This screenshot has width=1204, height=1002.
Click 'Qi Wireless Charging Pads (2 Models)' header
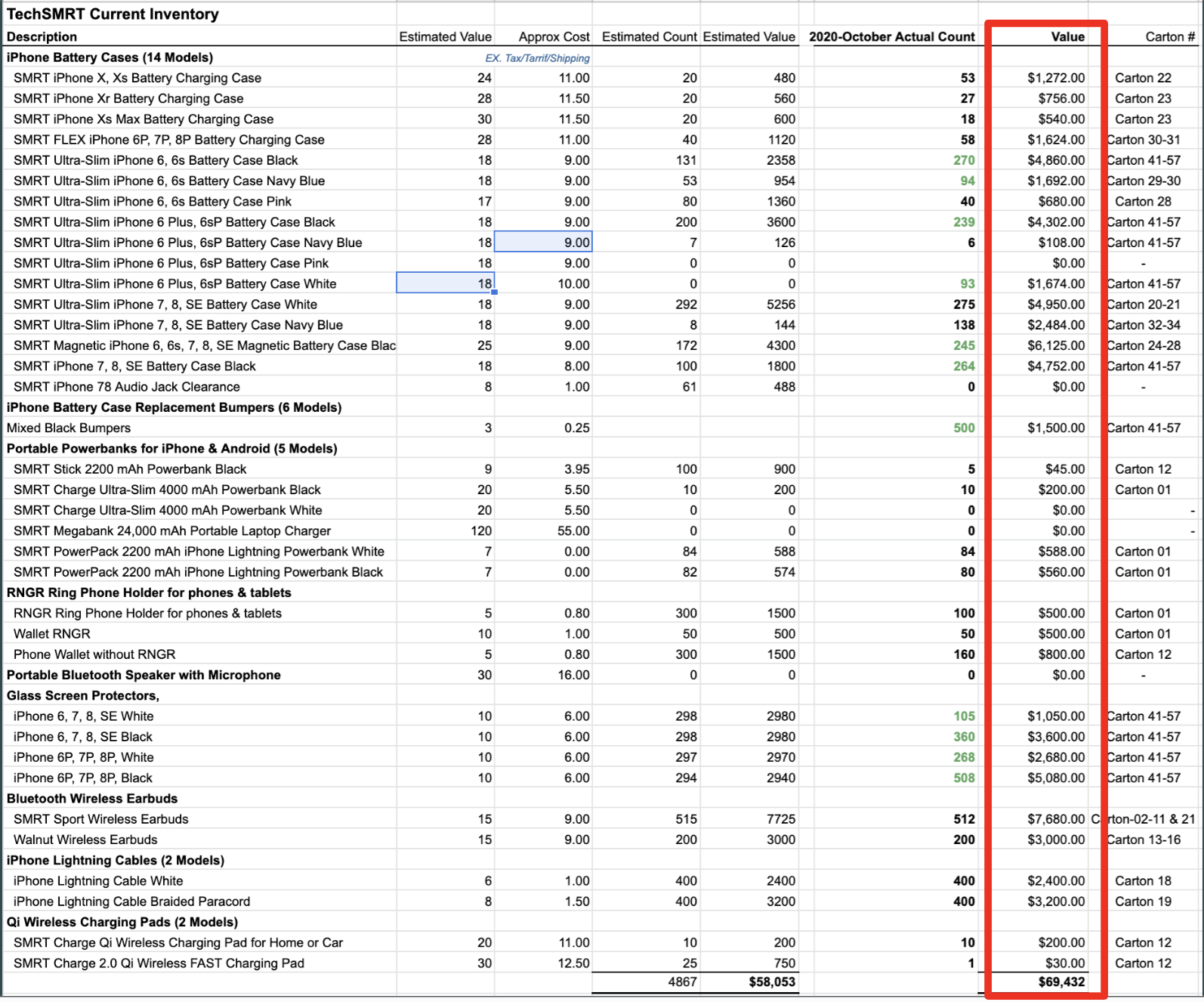point(122,923)
